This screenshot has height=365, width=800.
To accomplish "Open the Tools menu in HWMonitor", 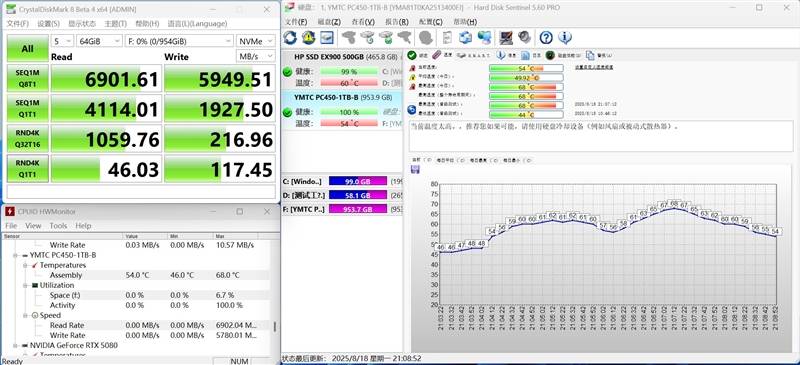I will [58, 226].
